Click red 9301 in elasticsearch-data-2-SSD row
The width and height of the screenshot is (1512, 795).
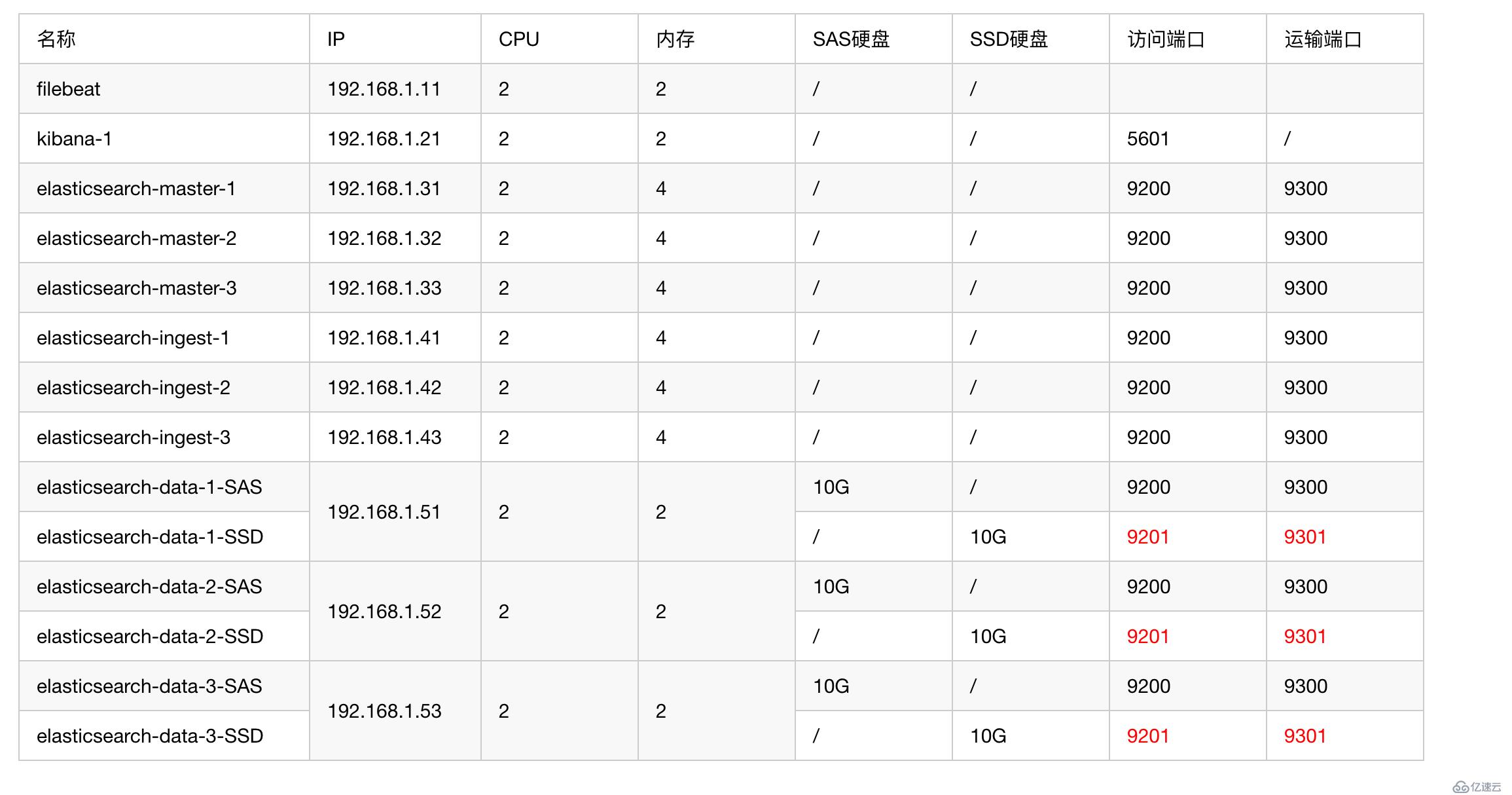pos(1305,637)
